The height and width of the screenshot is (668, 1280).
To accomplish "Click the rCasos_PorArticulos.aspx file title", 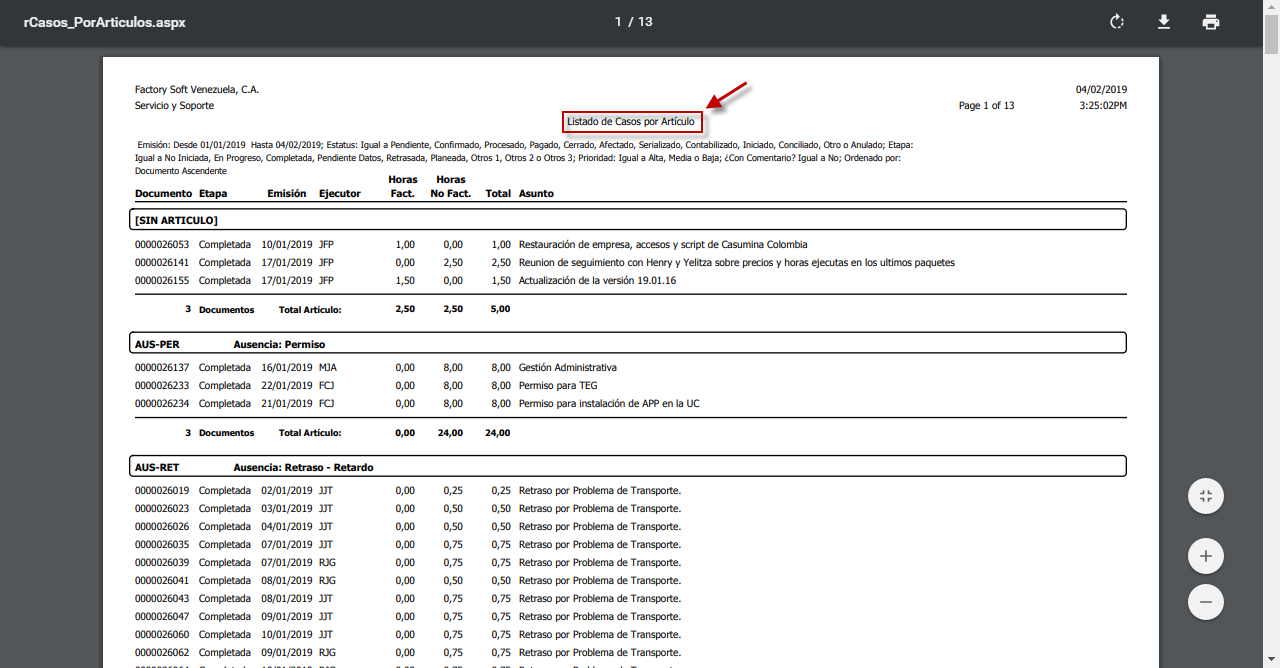I will (105, 22).
